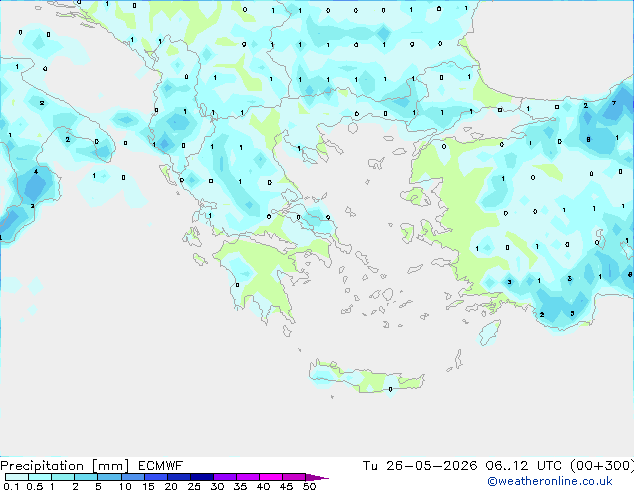Open the weatheronline.co.uk copyright link
The height and width of the screenshot is (490, 634).
550,481
